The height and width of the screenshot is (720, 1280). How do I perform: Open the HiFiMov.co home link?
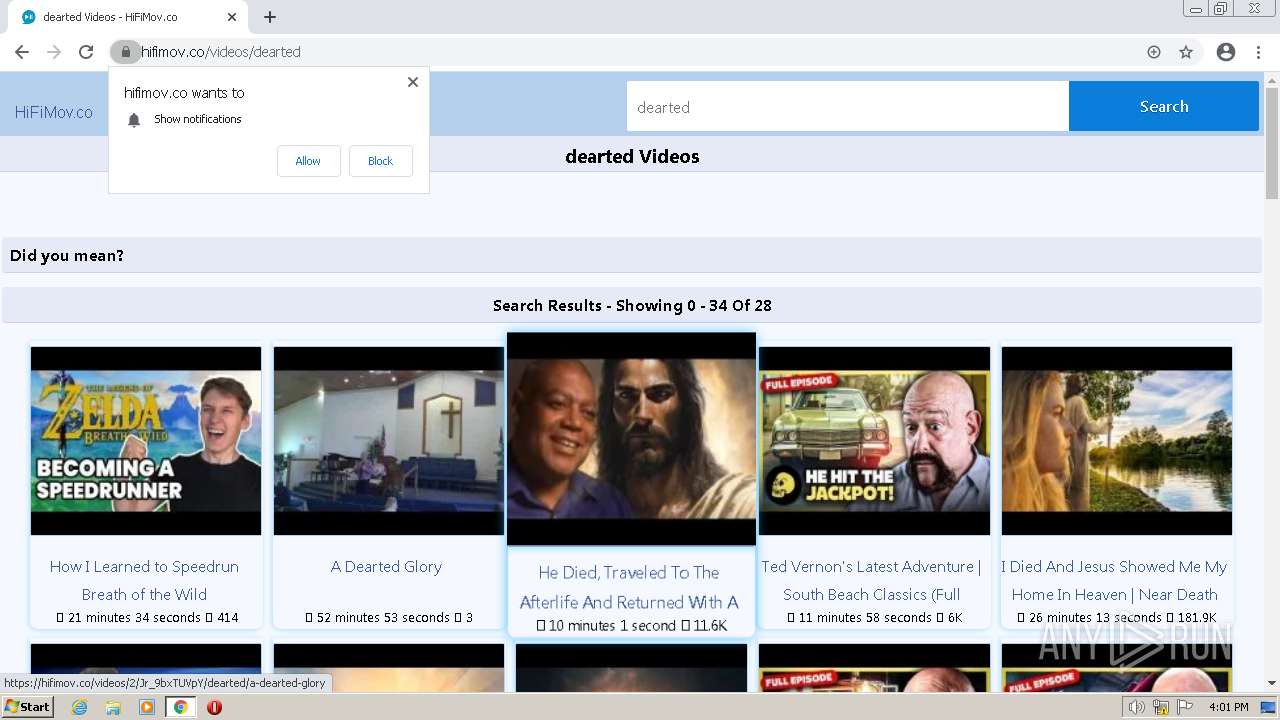[x=54, y=112]
